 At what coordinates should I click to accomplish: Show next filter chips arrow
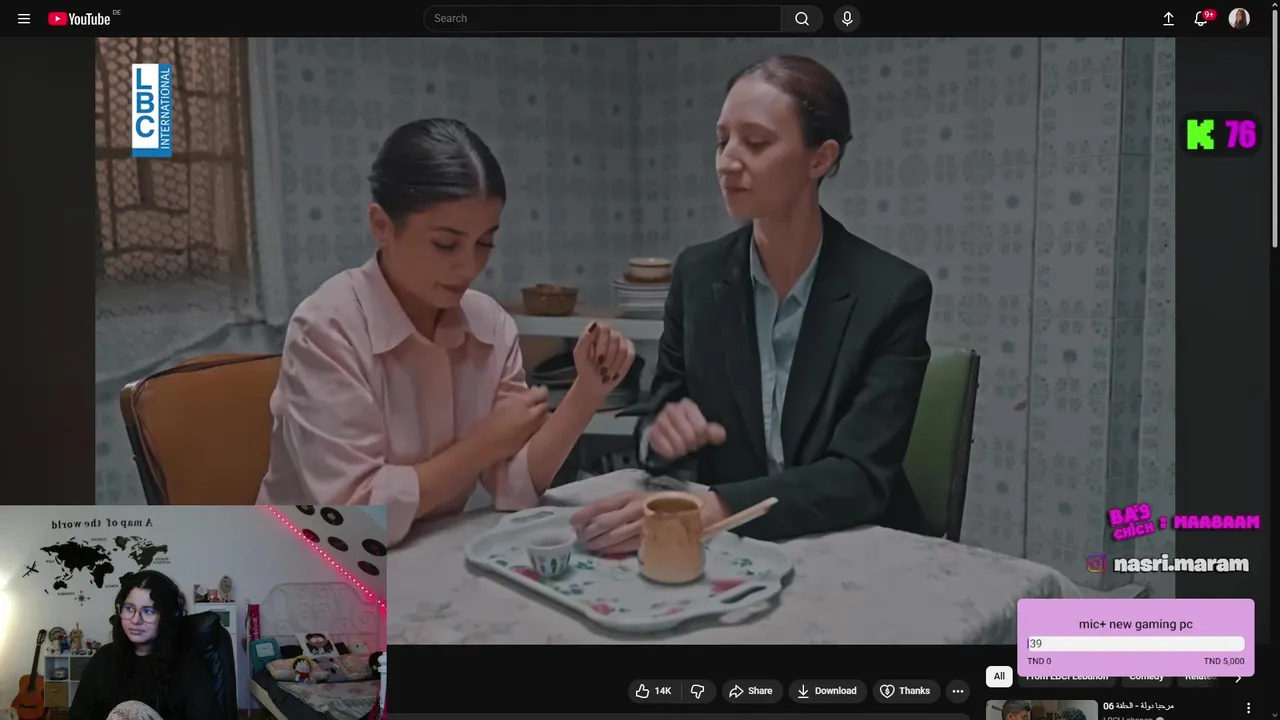(x=1238, y=678)
